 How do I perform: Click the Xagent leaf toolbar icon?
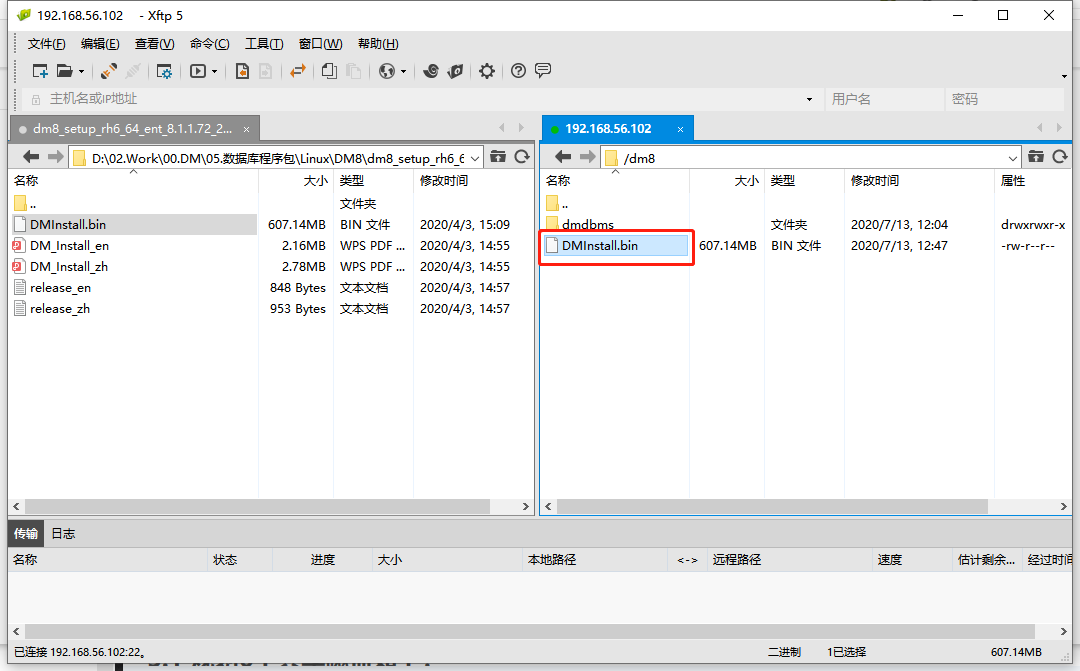coord(455,71)
